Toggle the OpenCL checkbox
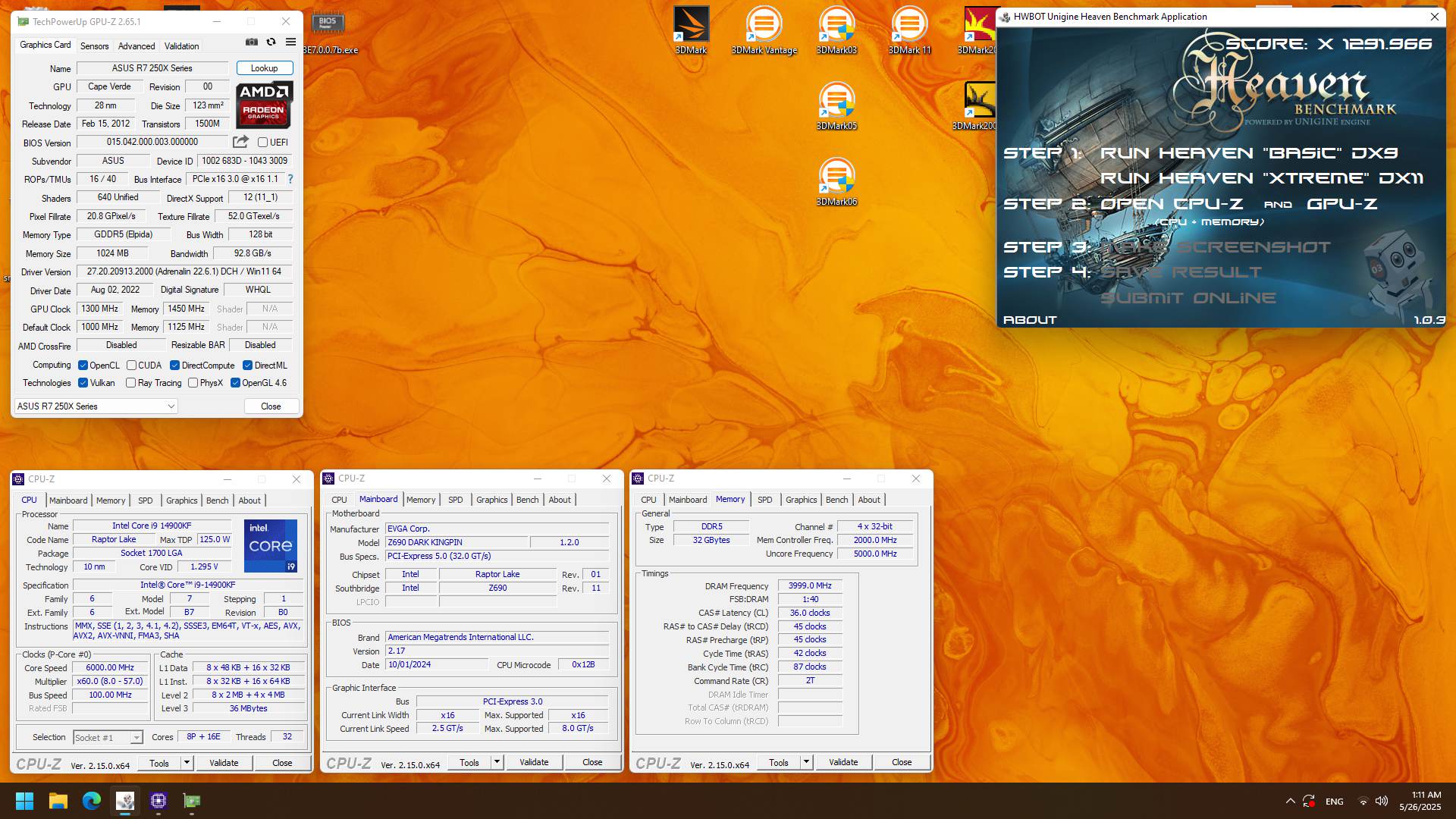The image size is (1456, 819). pos(83,365)
